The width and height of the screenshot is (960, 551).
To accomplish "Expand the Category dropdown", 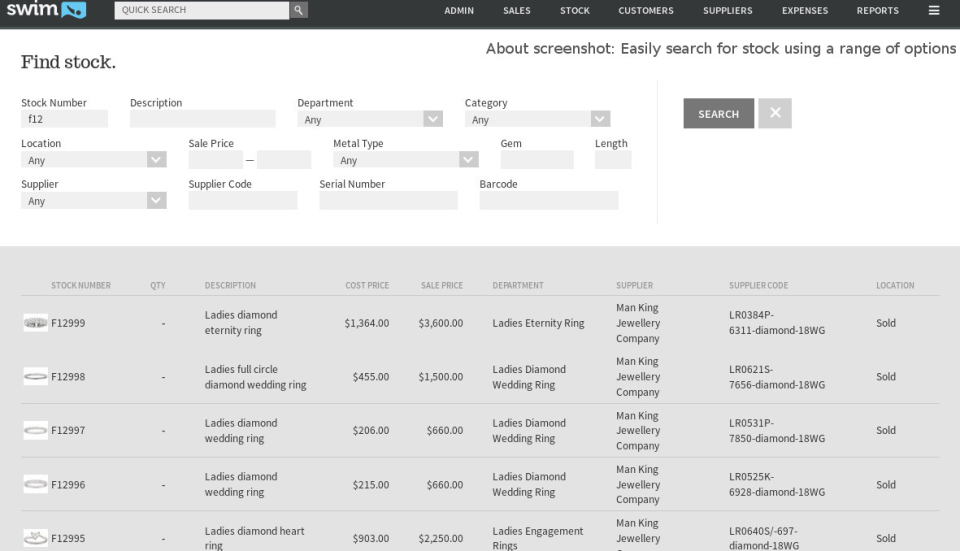I will click(x=538, y=119).
